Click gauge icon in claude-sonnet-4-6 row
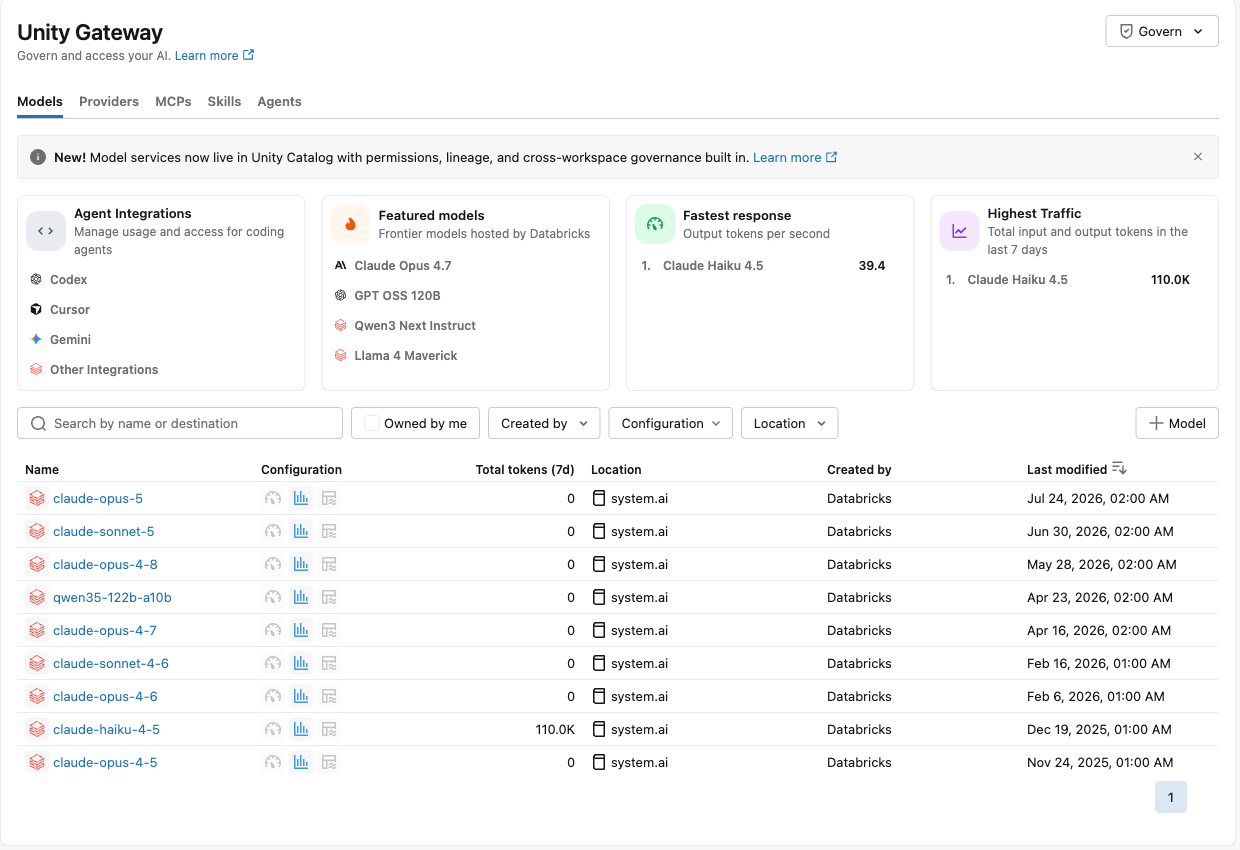Image resolution: width=1240 pixels, height=850 pixels. coord(273,663)
